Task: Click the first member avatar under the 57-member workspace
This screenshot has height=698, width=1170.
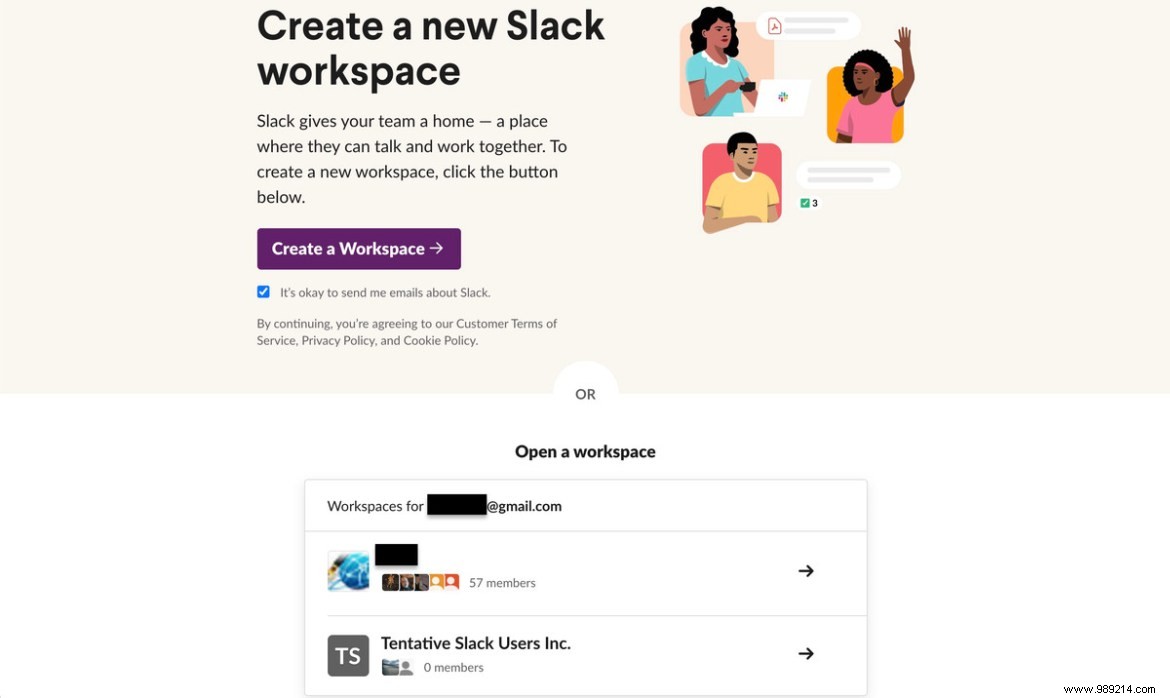Action: [x=390, y=581]
